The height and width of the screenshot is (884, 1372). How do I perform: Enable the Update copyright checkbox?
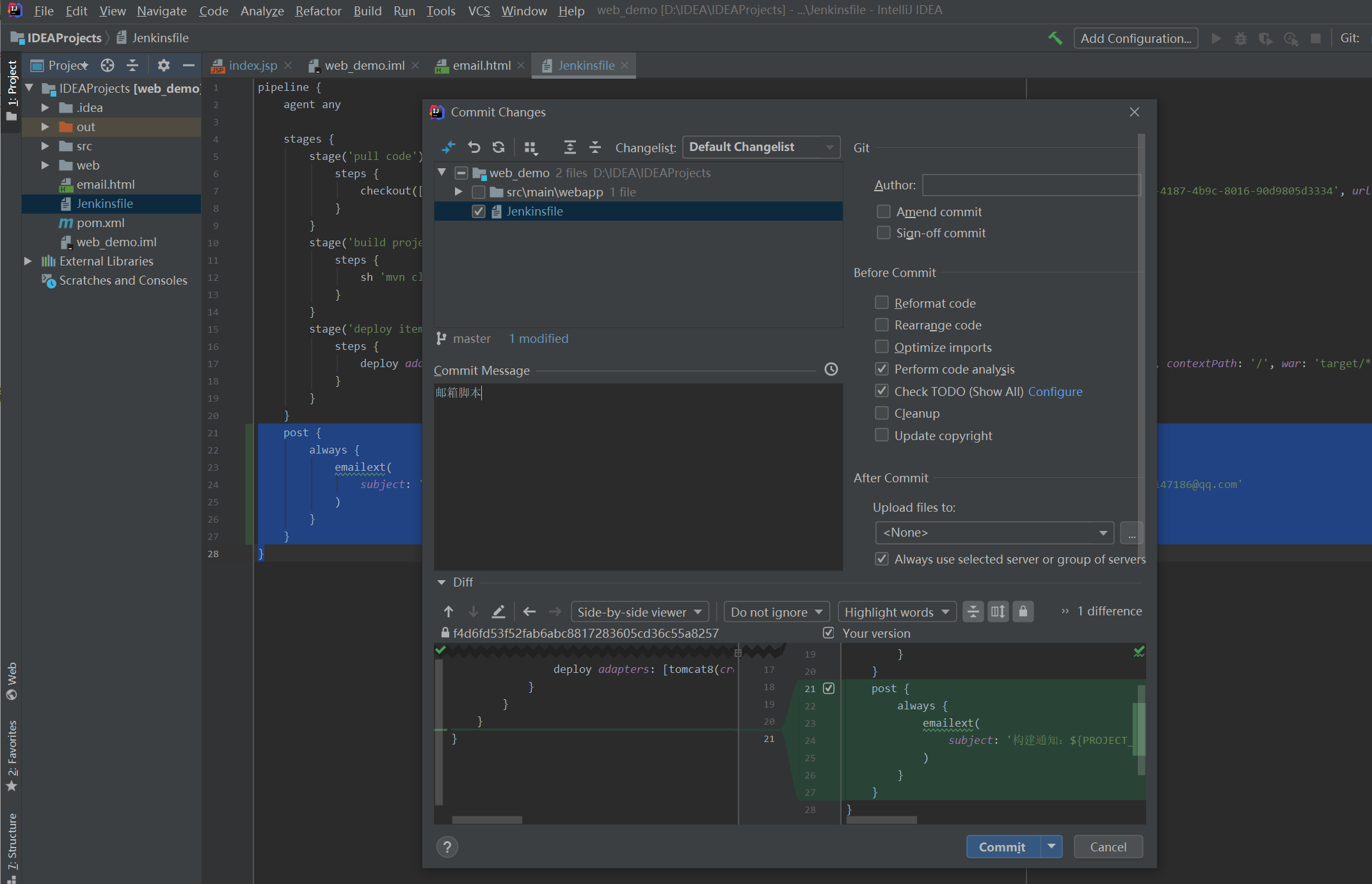pyautogui.click(x=882, y=435)
